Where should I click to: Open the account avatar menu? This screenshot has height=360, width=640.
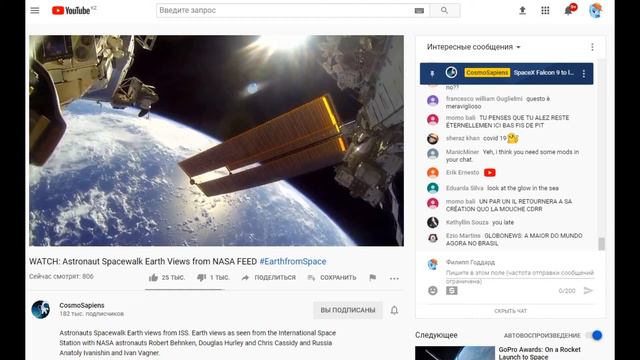pos(596,11)
